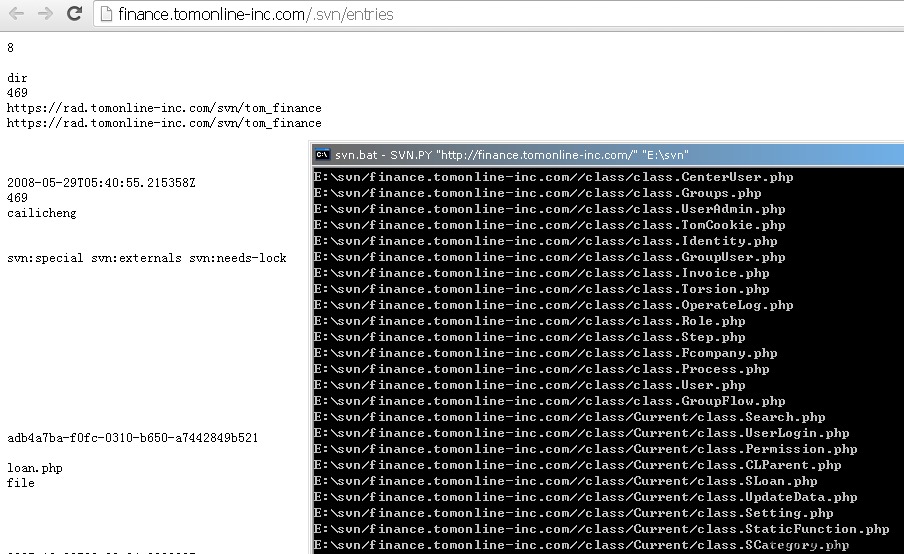Click console line Current/class.UpdateData.php

(586, 497)
